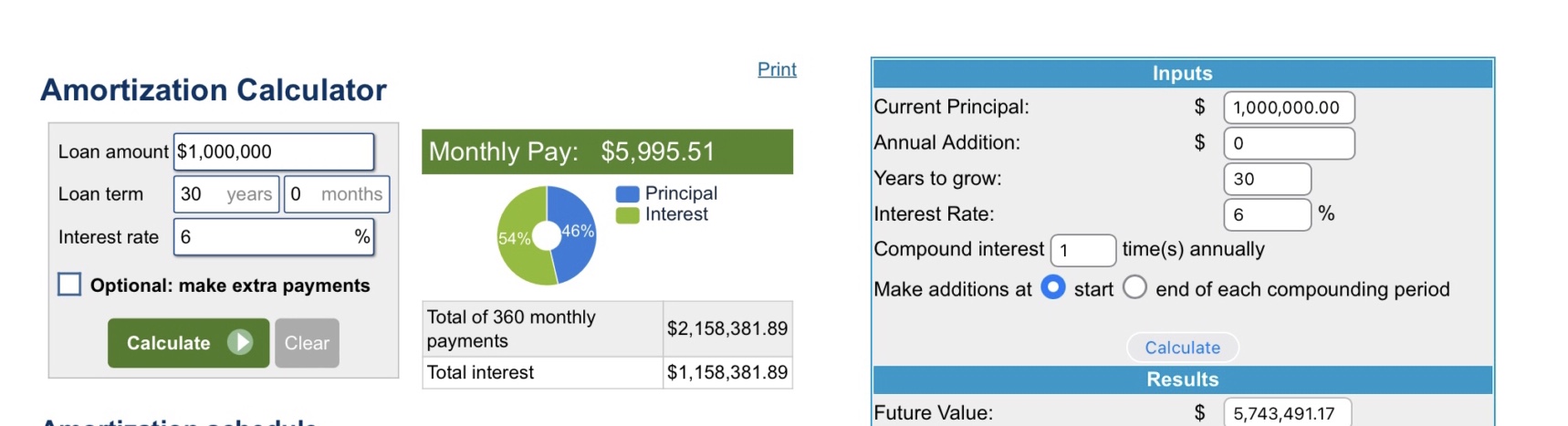Select end of each compounding period radio
Image resolution: width=1568 pixels, height=426 pixels.
[1134, 288]
